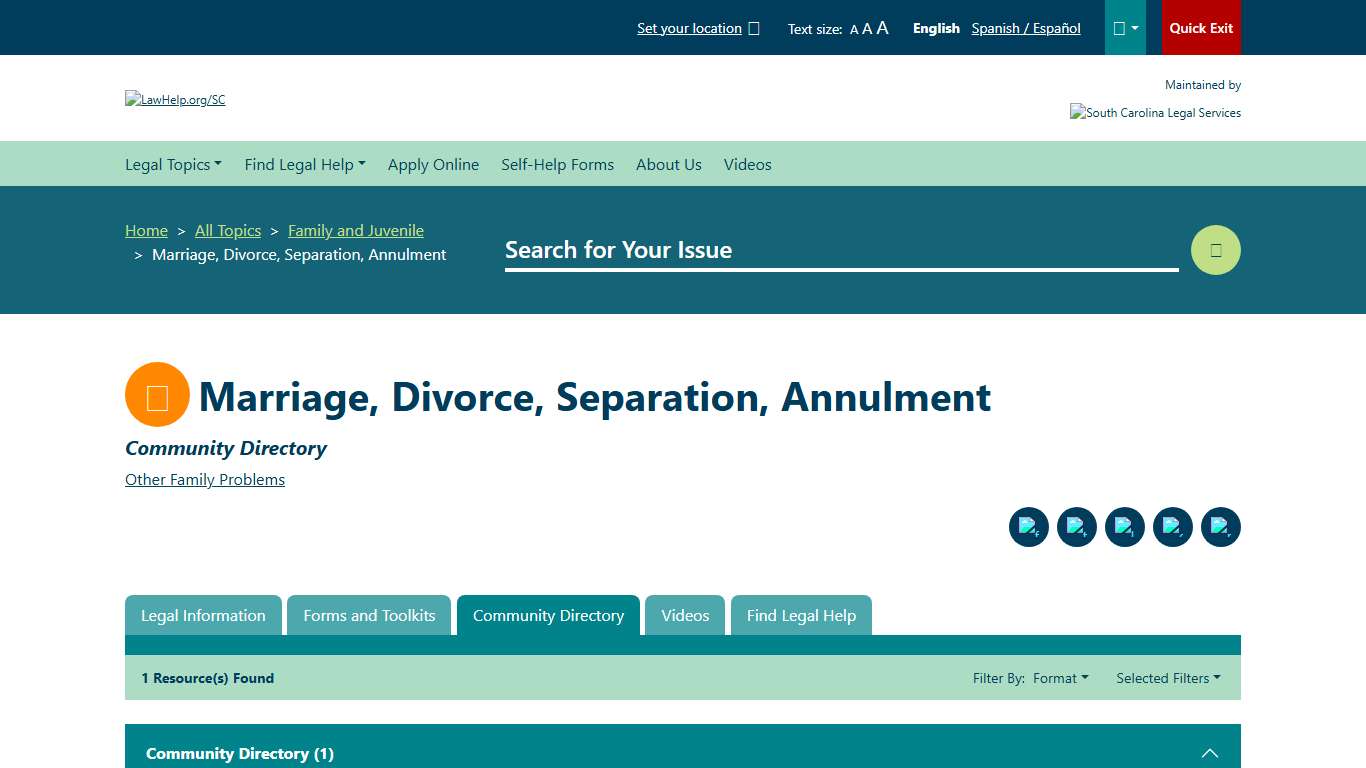Screen dimensions: 1366x768
Task: Click inside the Search for Your Issue field
Action: point(840,250)
